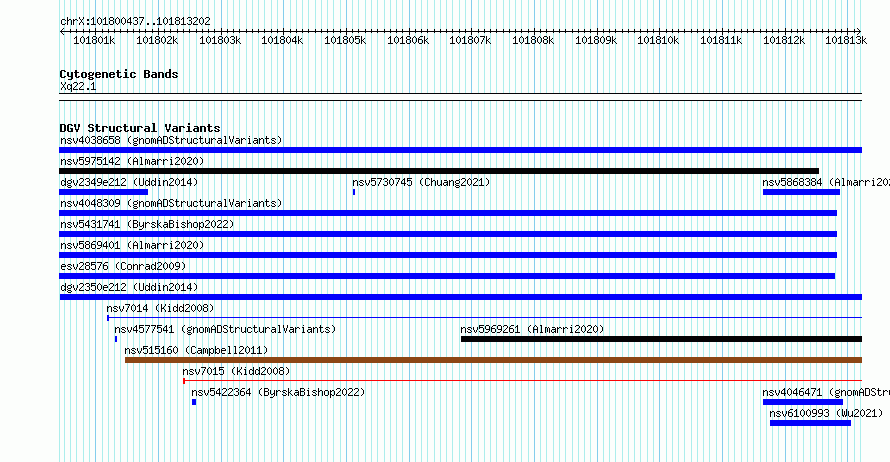Click short blue bar under dgv2349e212

coord(103,192)
